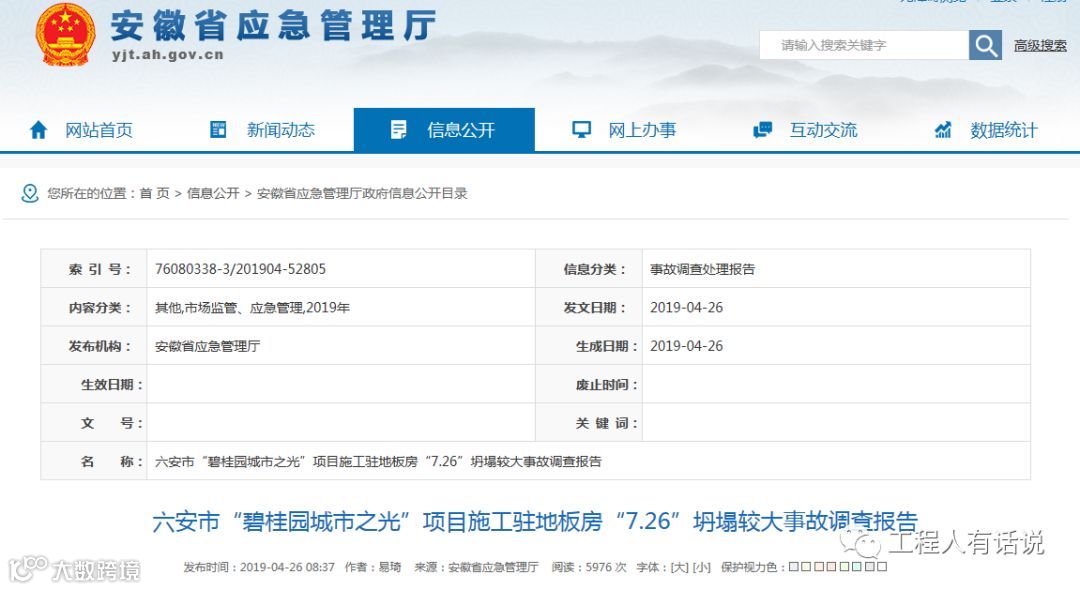Choose the peach eye-protection color swatch
This screenshot has width=1080, height=590.
pyautogui.click(x=819, y=567)
